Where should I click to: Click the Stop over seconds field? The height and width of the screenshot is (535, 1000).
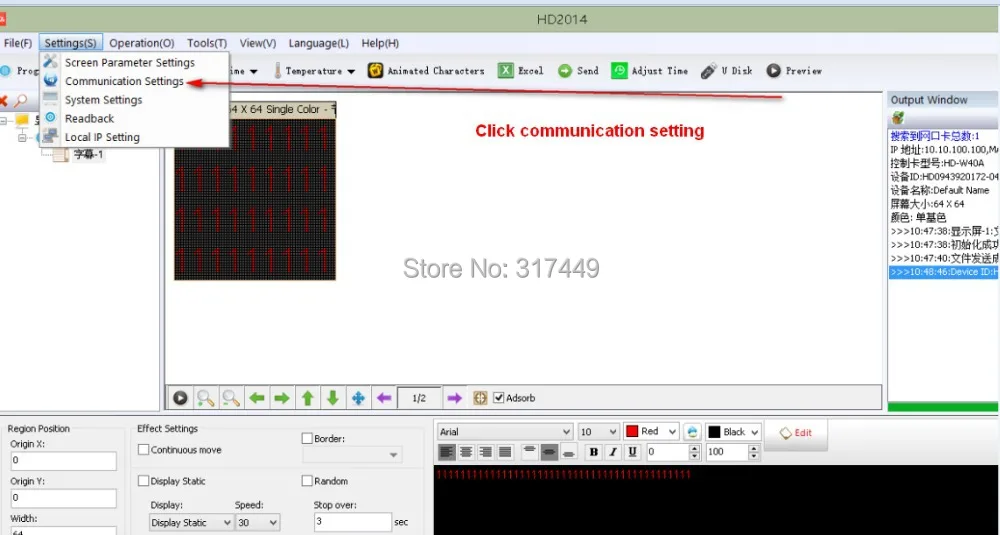[x=352, y=522]
